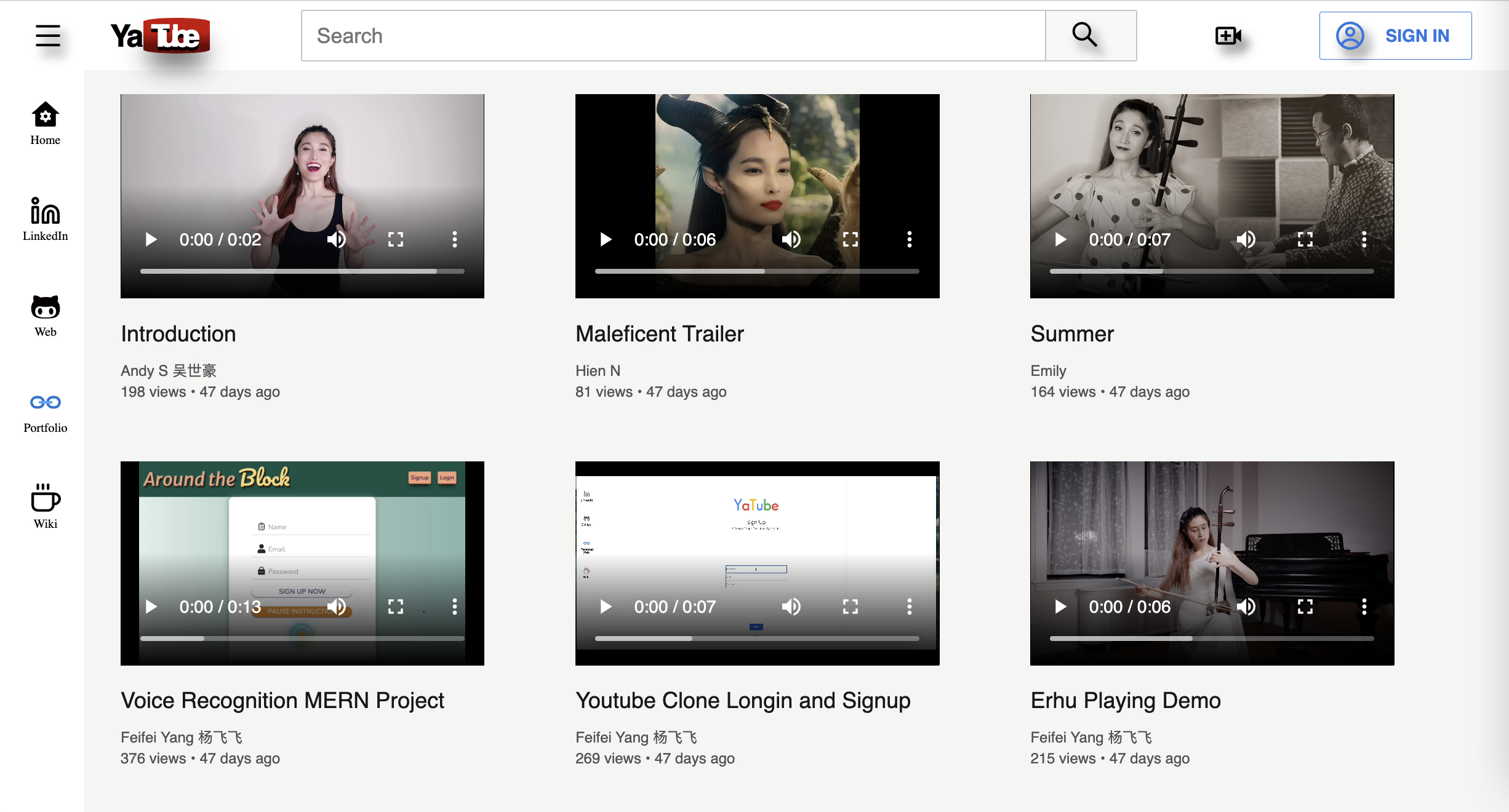
Task: Open the Wiki sidebar link
Action: tap(46, 506)
